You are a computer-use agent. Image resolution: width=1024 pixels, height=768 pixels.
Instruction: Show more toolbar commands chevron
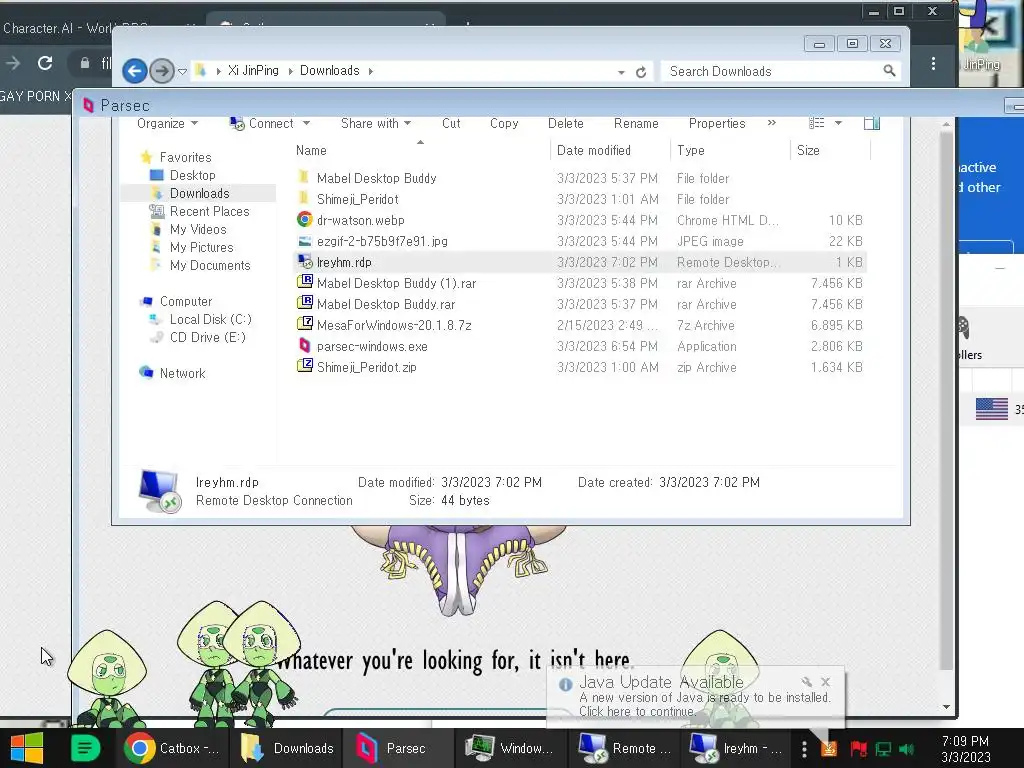click(x=772, y=123)
